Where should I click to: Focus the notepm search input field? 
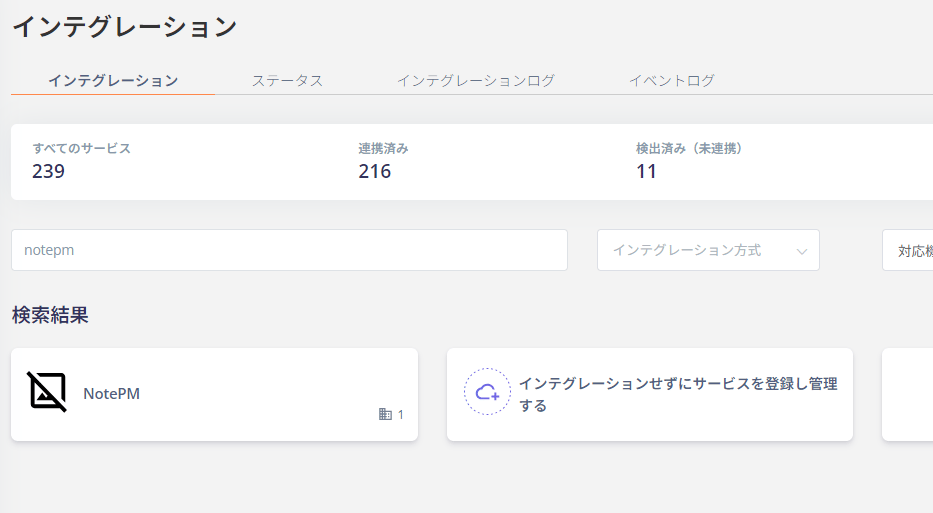(289, 250)
